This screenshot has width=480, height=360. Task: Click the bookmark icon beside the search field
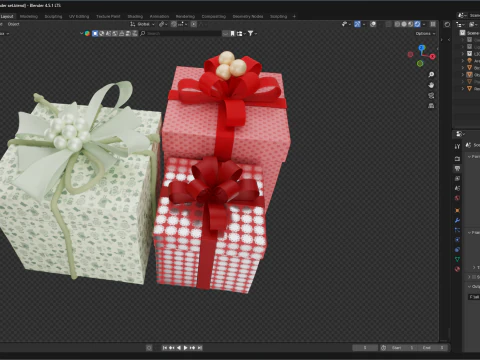pyautogui.click(x=232, y=33)
